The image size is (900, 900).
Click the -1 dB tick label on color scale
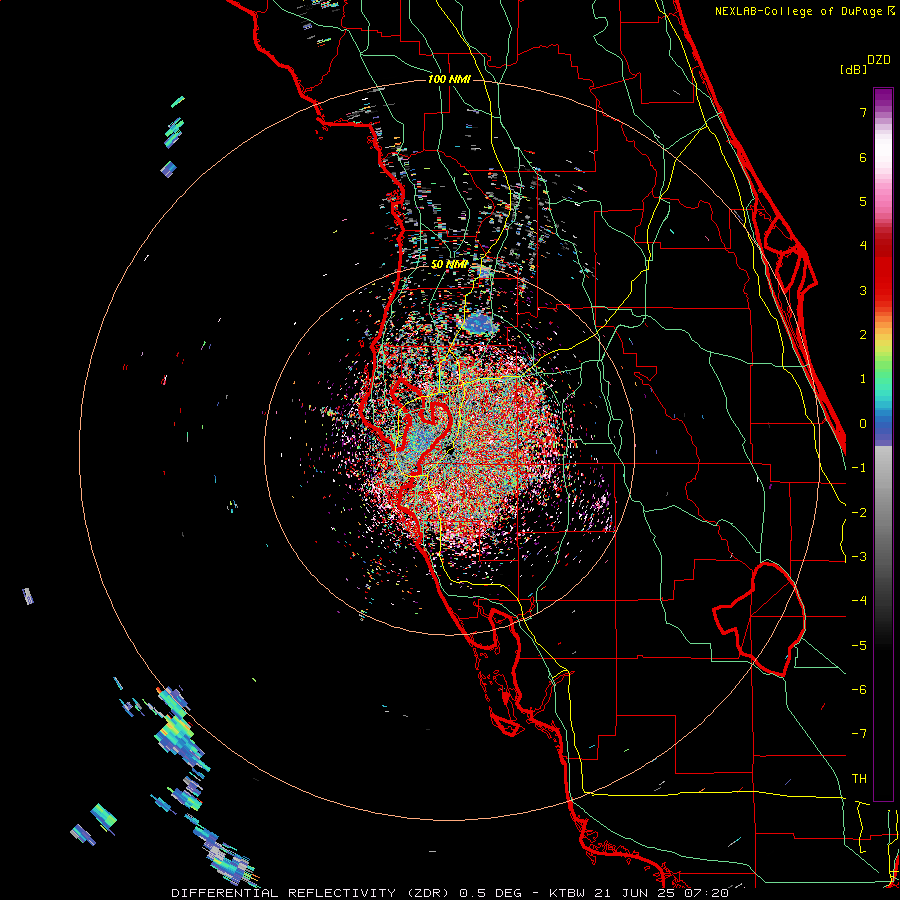click(859, 468)
